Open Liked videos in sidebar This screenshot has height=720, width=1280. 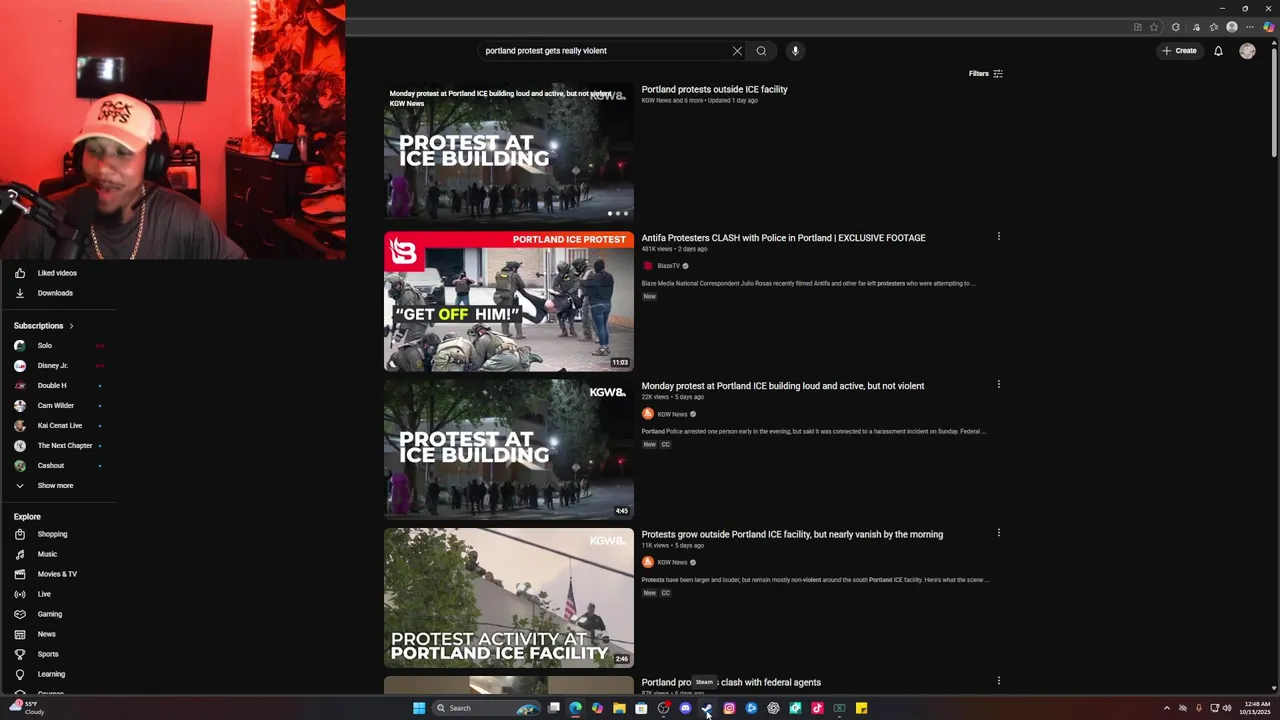pyautogui.click(x=57, y=273)
